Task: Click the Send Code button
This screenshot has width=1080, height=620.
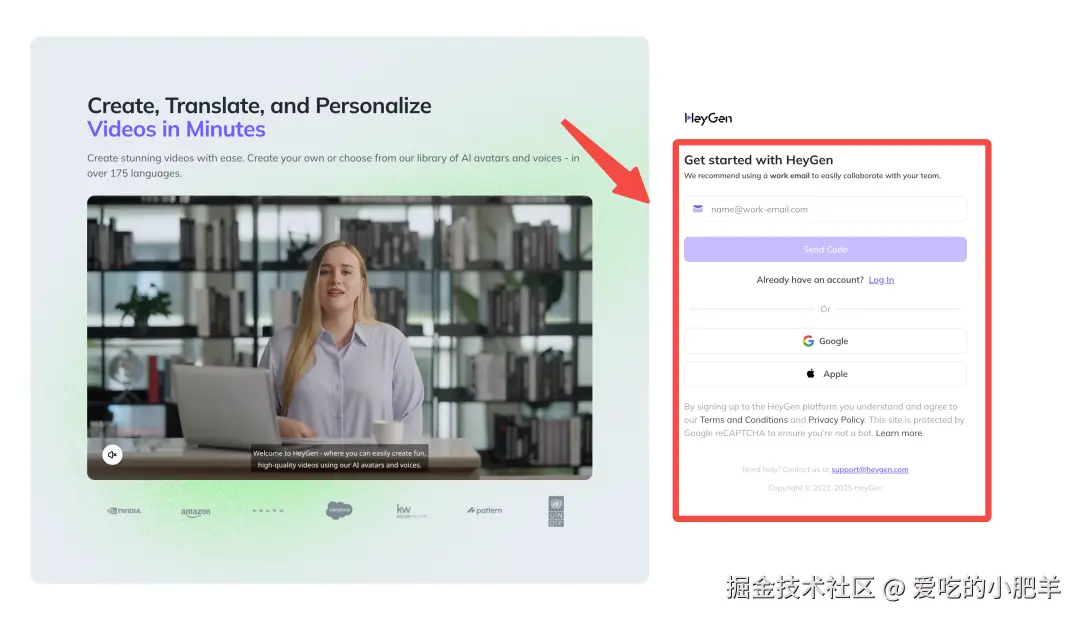Action: [x=825, y=249]
